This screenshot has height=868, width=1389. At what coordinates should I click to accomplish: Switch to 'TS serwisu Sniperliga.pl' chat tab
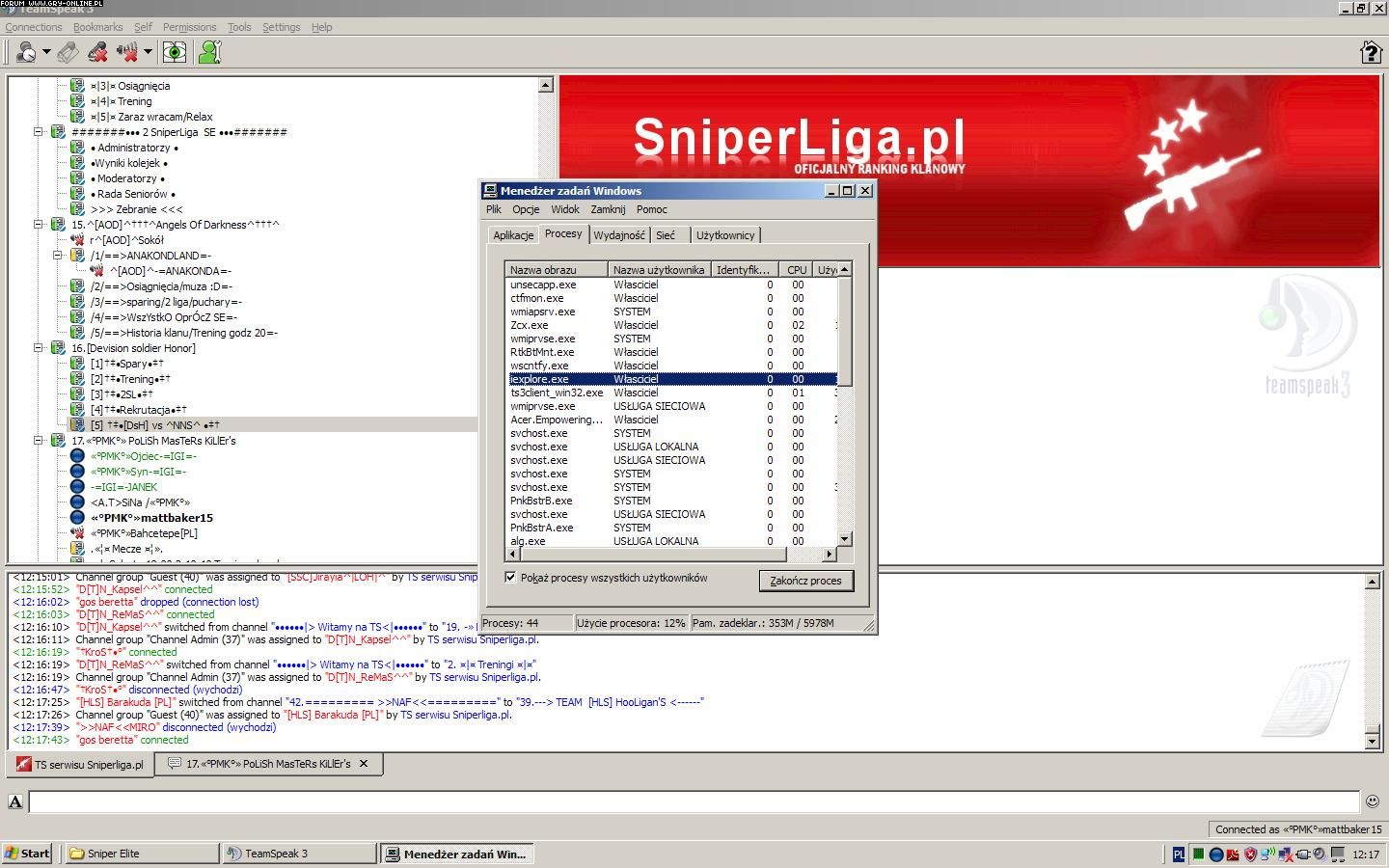coord(80,764)
